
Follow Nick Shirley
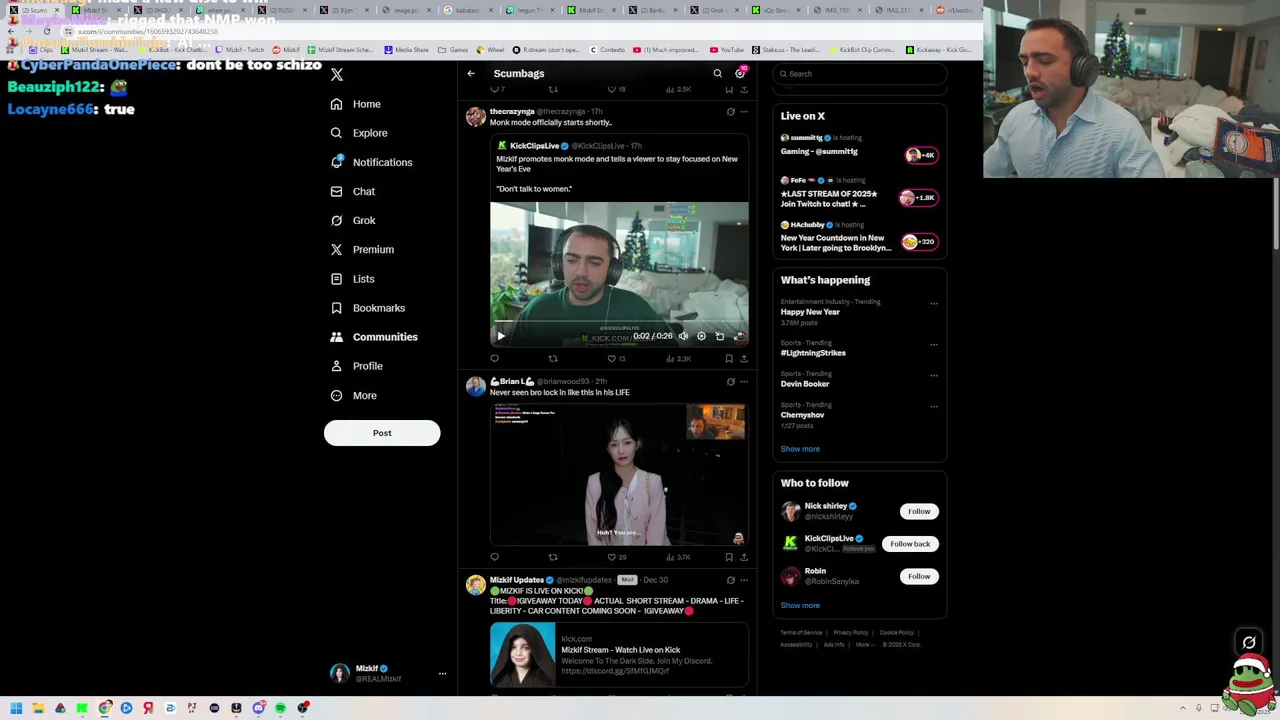click(919, 512)
